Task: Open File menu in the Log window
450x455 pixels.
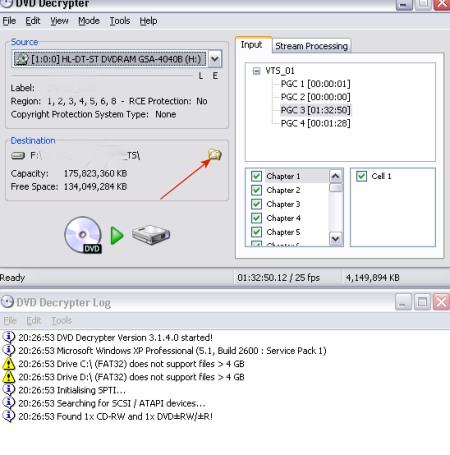Action: tap(10, 321)
